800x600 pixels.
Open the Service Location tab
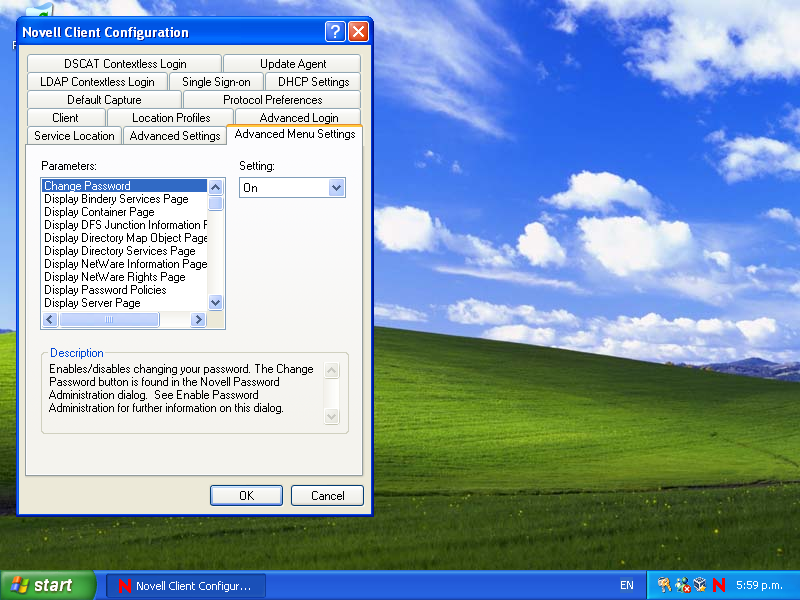pyautogui.click(x=74, y=136)
